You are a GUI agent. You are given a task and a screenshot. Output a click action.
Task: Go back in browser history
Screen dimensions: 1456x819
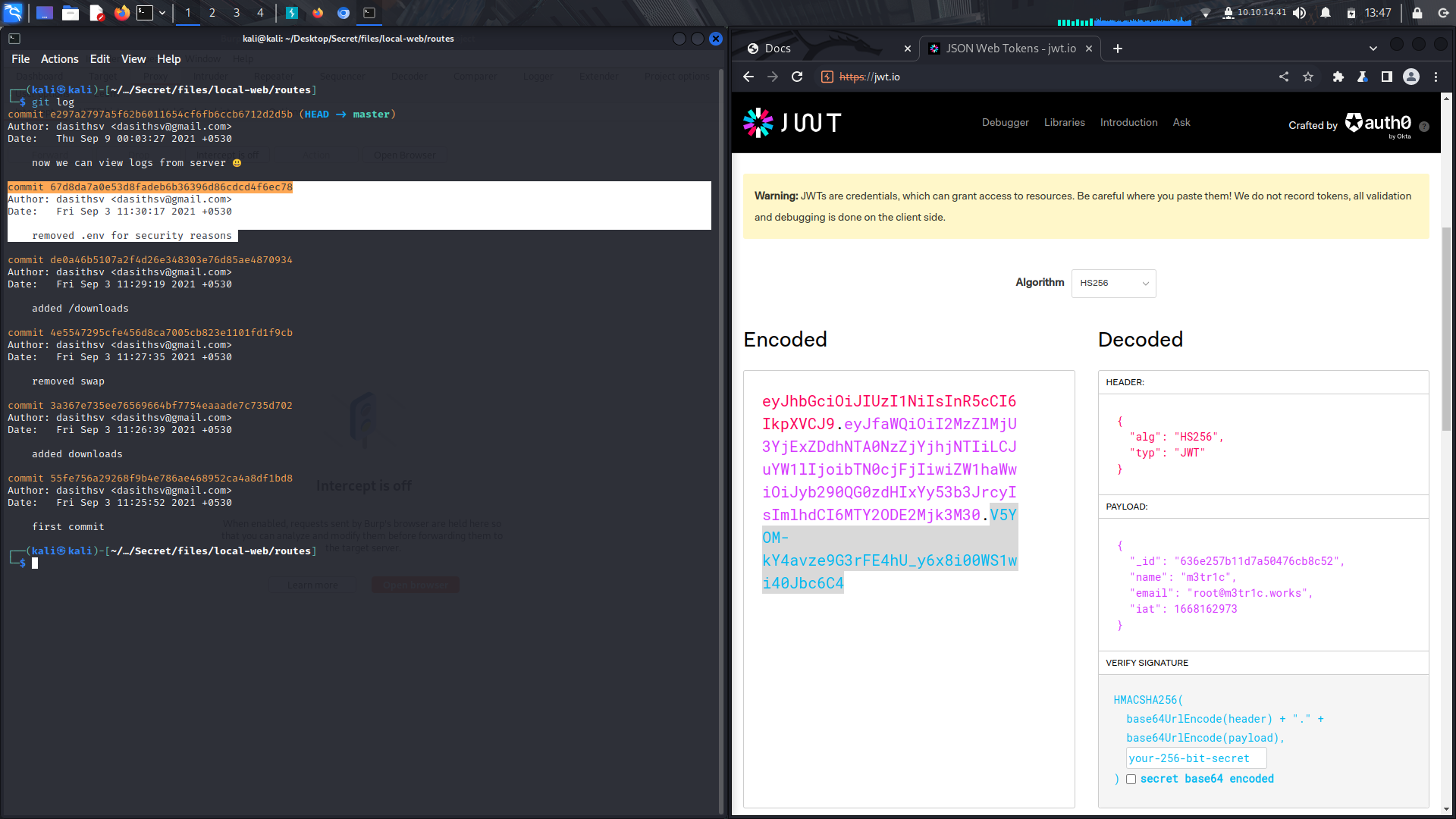[x=748, y=77]
